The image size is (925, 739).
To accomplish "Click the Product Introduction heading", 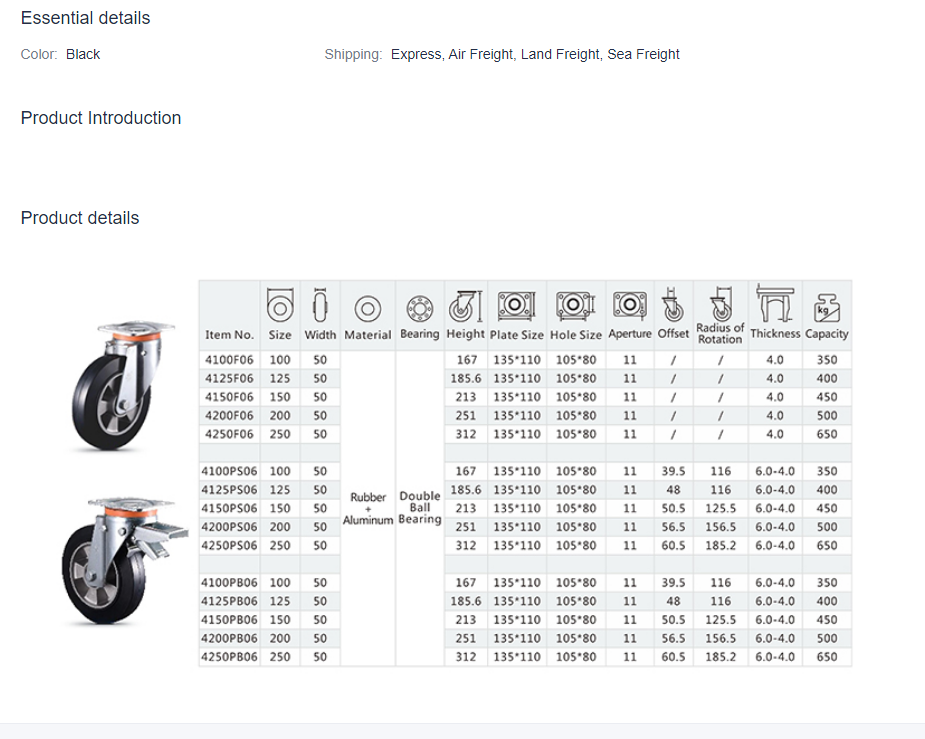I will [101, 118].
